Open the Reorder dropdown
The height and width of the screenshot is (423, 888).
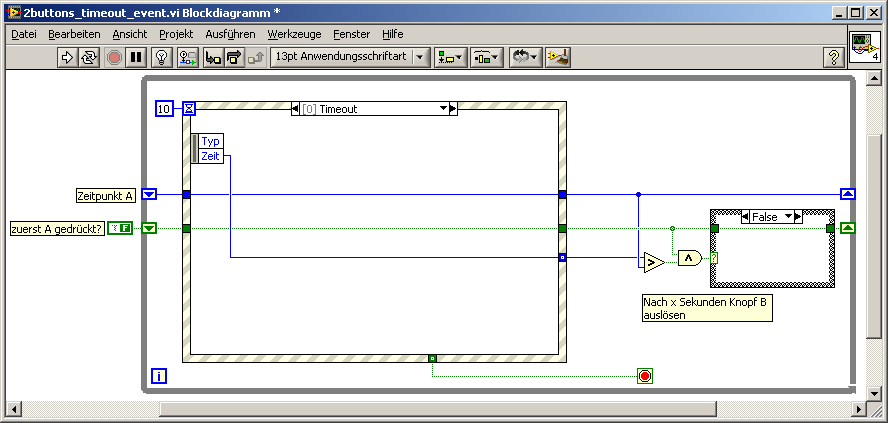[x=526, y=57]
